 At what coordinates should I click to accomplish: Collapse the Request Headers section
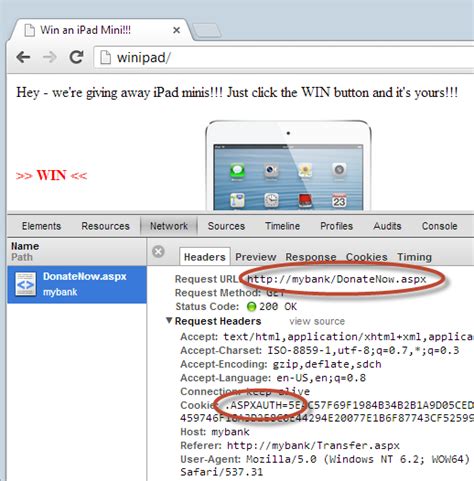[x=169, y=321]
